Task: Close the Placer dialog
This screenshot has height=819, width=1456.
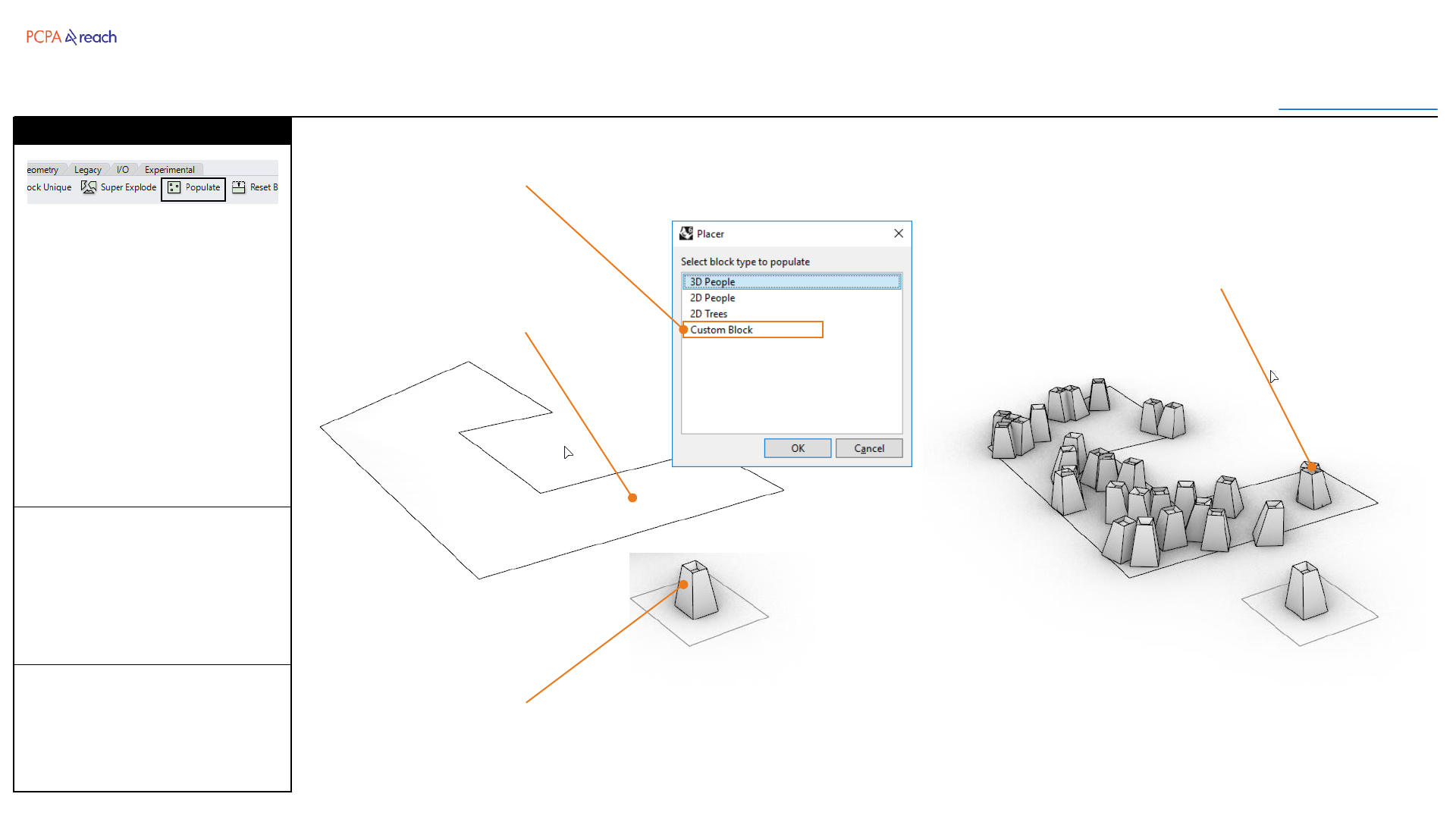Action: coord(899,234)
